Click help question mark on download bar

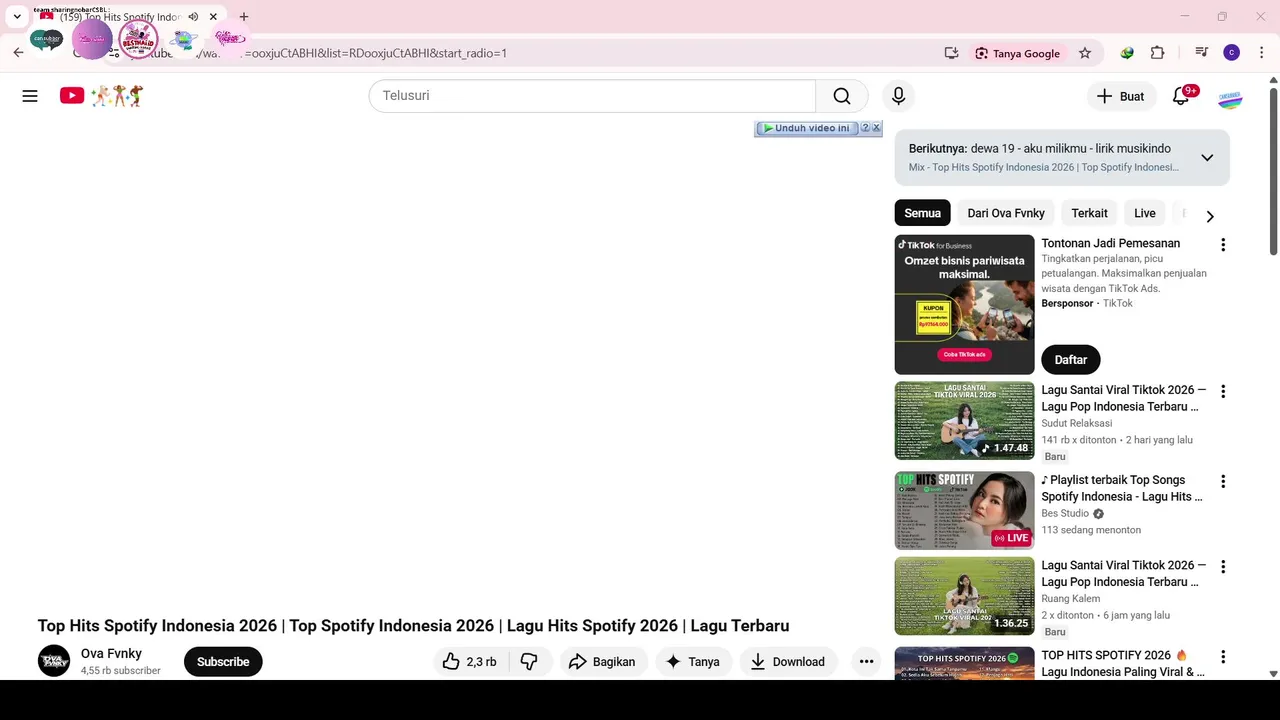tap(865, 128)
